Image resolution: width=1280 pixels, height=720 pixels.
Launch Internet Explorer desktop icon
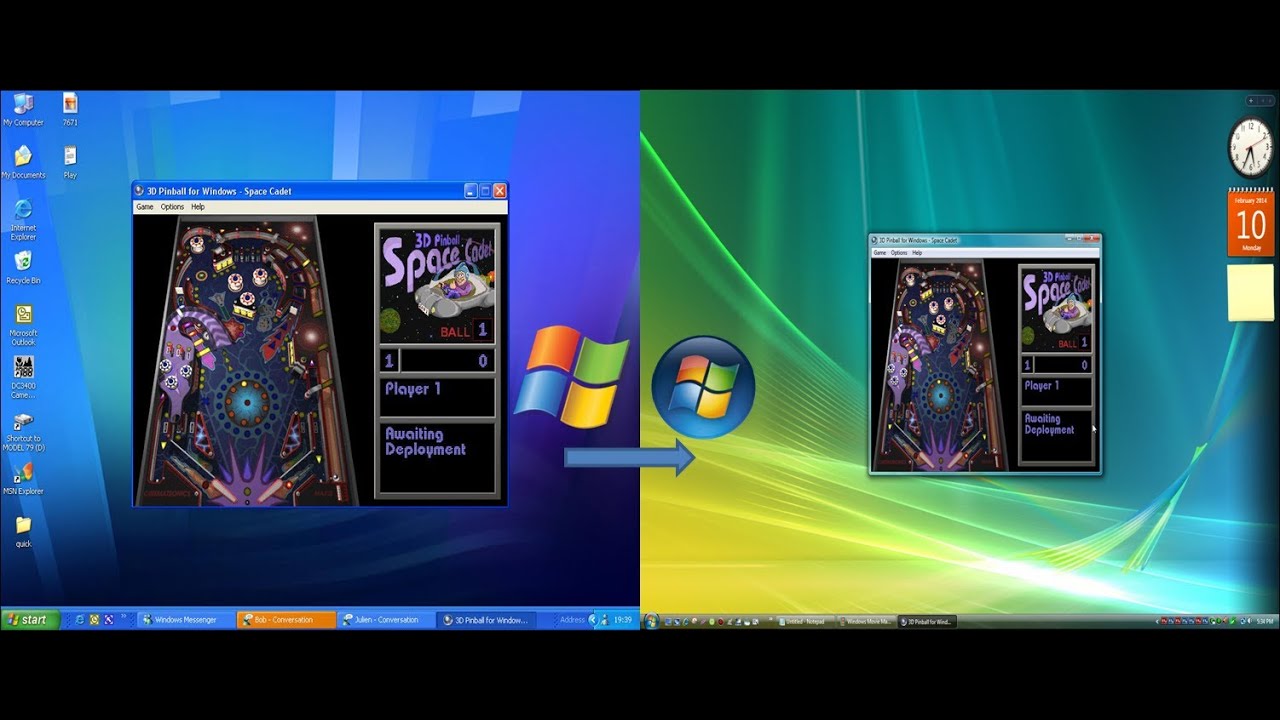click(23, 219)
